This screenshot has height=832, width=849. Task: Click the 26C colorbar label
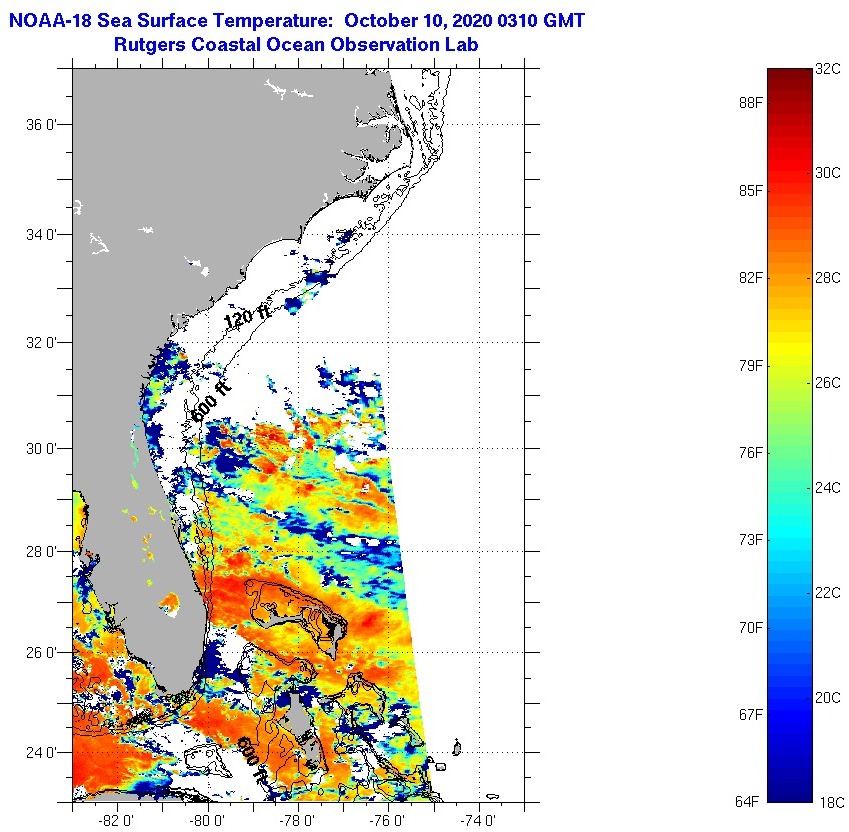[828, 383]
